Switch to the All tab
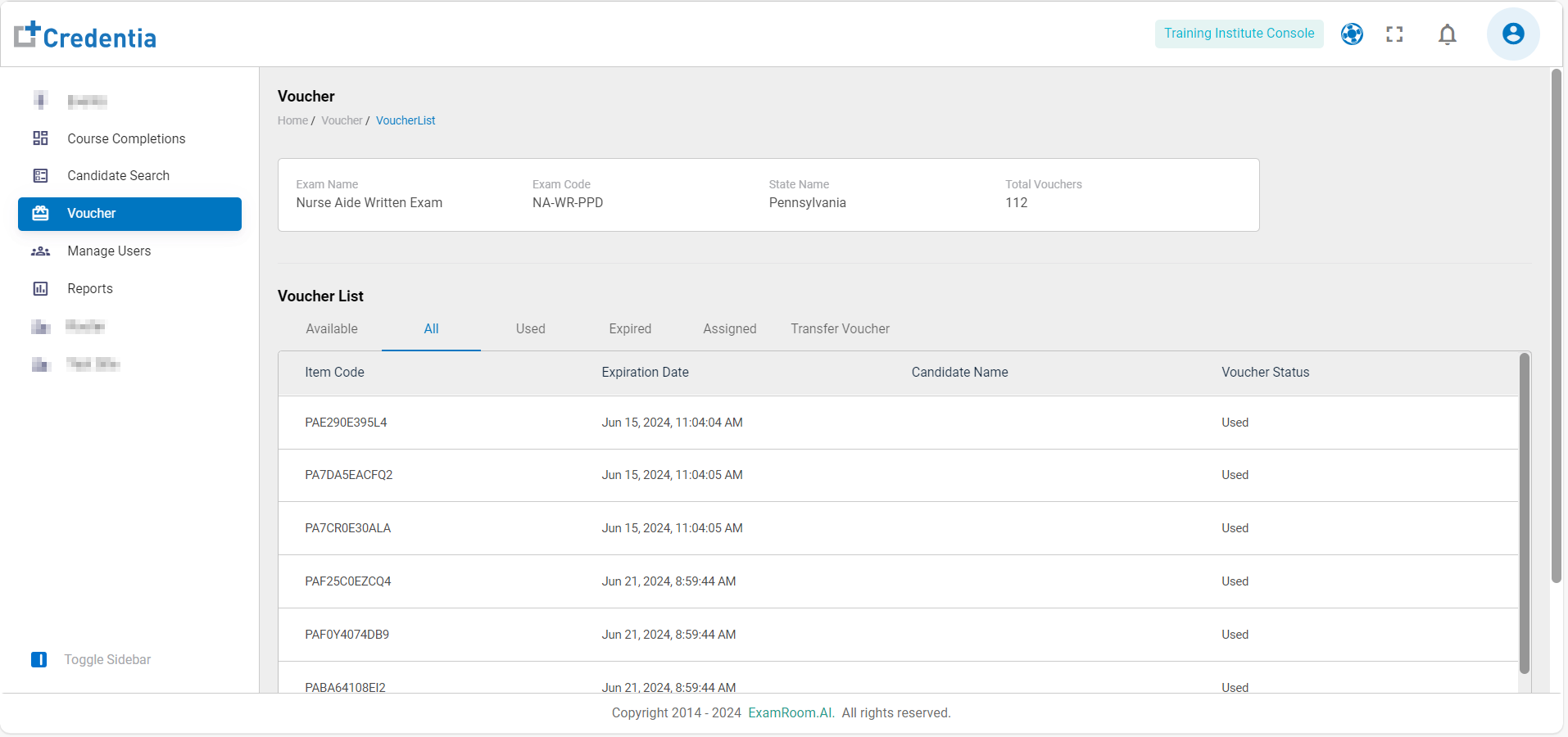The height and width of the screenshot is (737, 1568). tap(431, 328)
